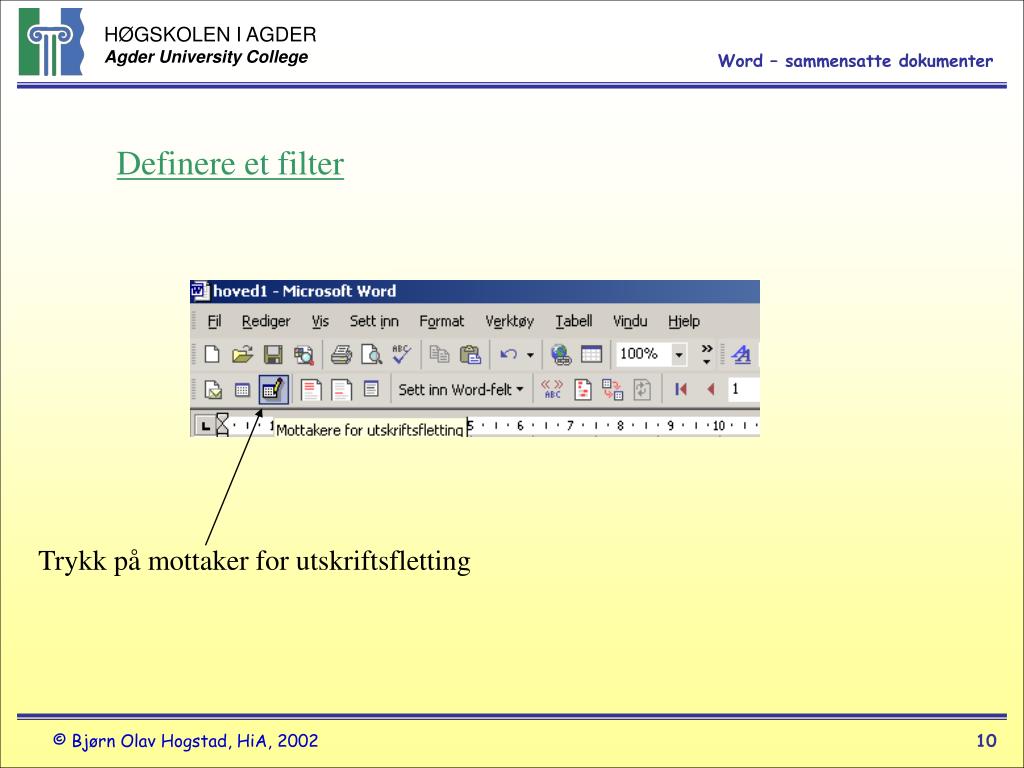Screen dimensions: 1024x768
Task: Click the Highlight Merge Fields icon
Action: point(583,390)
